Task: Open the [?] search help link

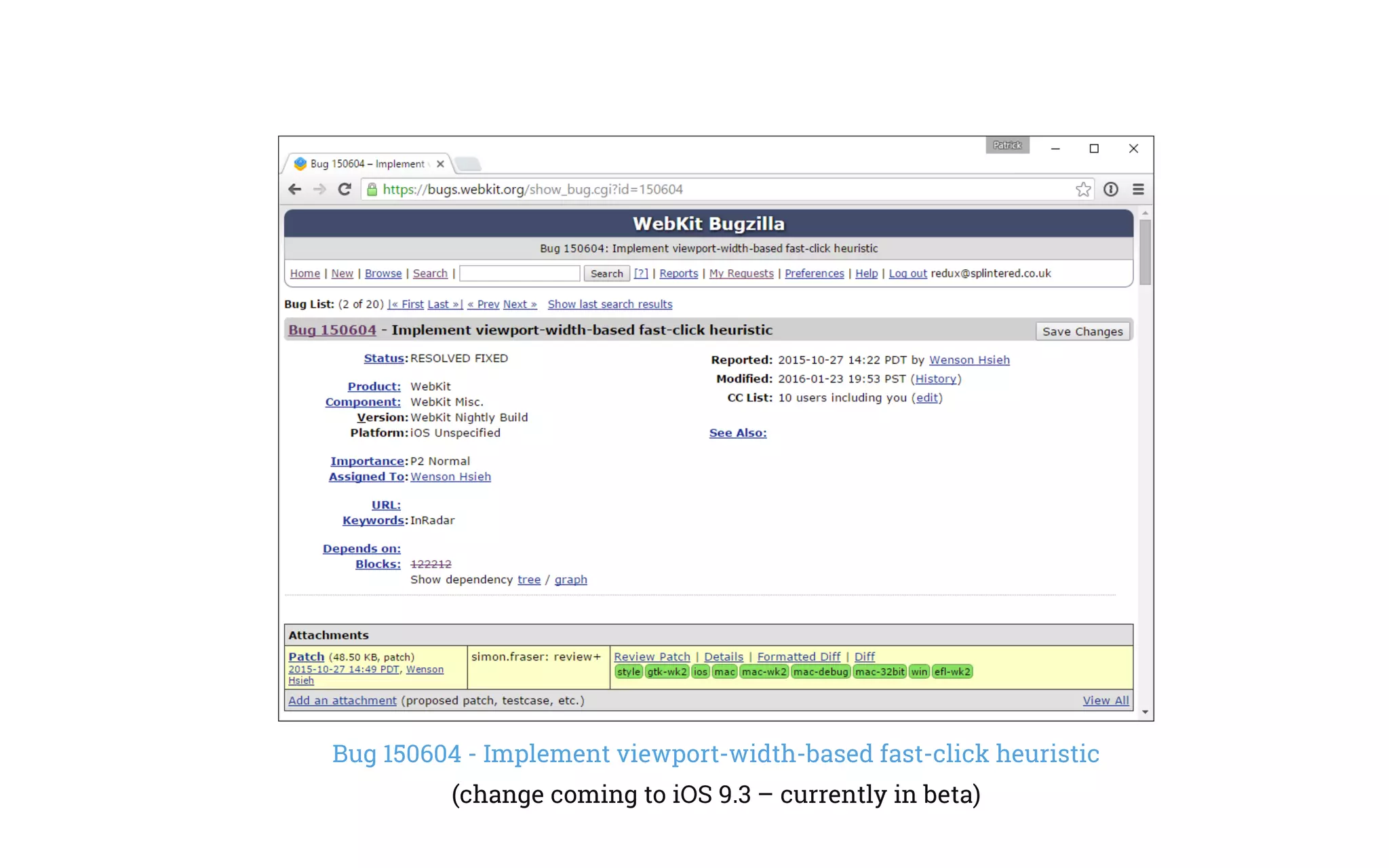Action: tap(641, 273)
